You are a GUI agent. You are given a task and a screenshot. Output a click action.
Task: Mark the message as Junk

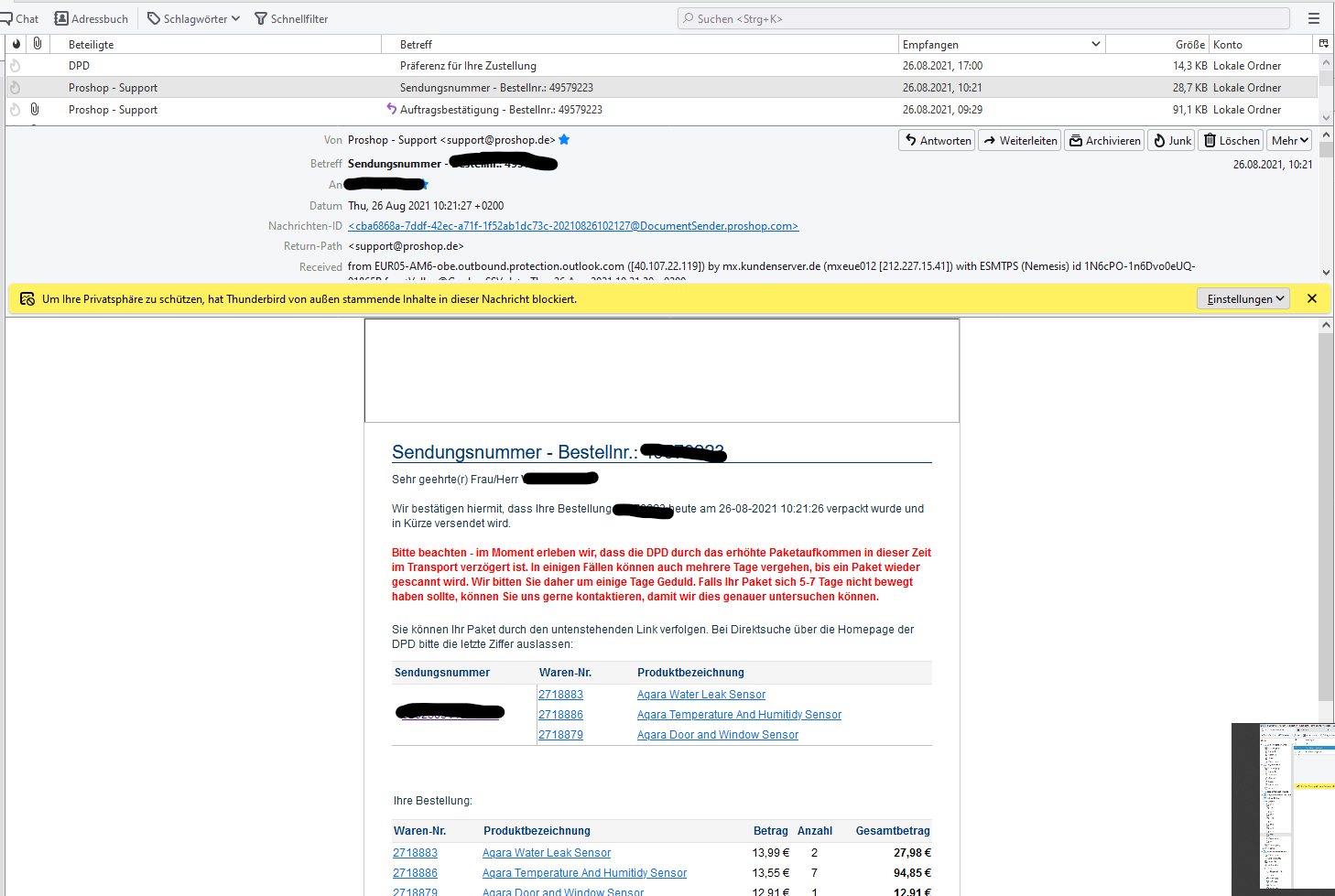click(1171, 140)
